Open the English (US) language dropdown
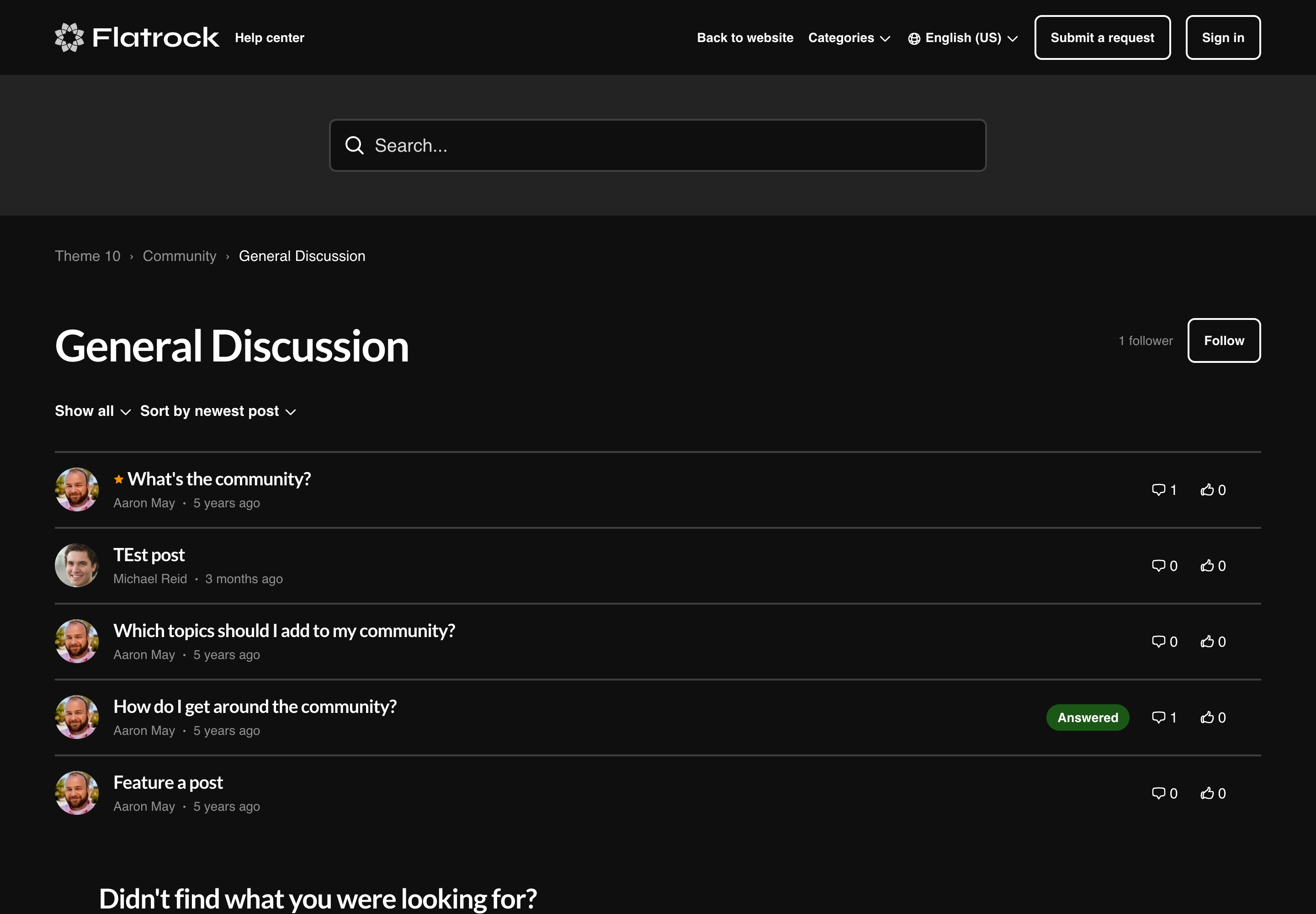Viewport: 1316px width, 914px height. [x=963, y=38]
